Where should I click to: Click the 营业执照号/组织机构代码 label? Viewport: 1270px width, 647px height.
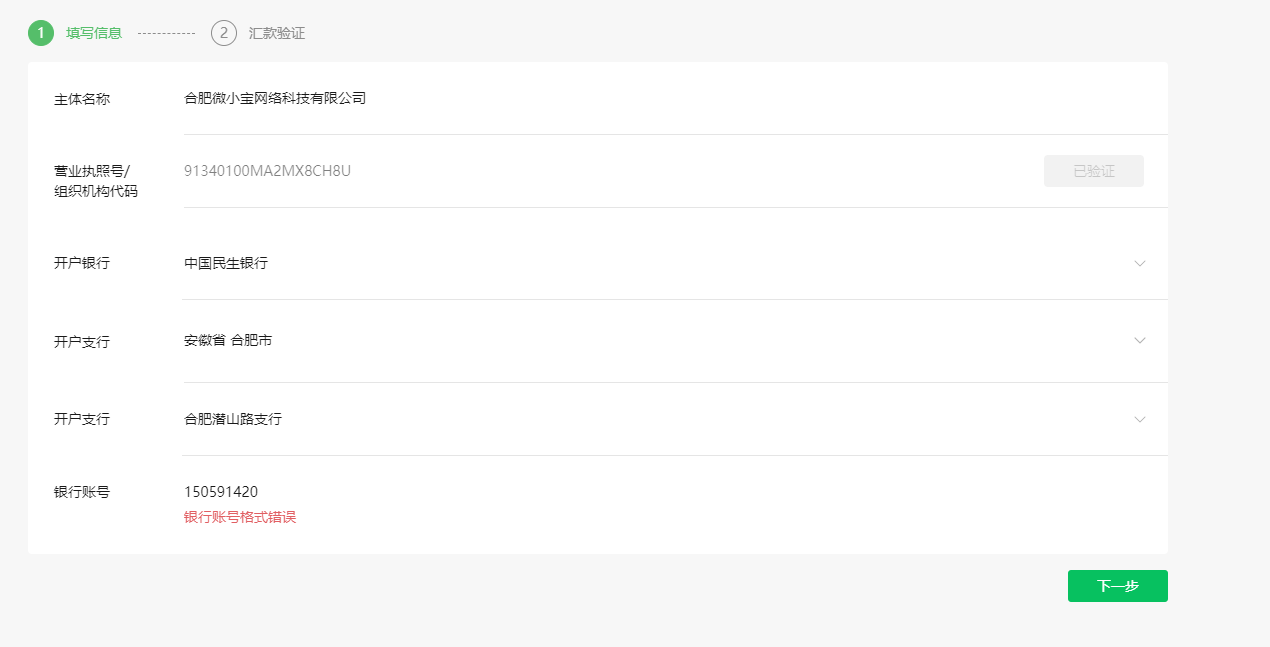pos(96,181)
